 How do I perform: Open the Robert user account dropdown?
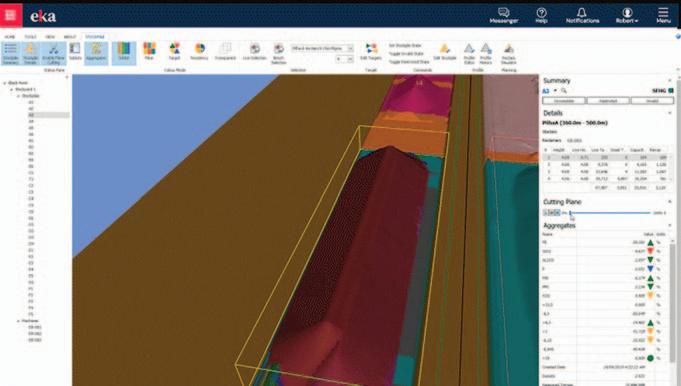(x=627, y=15)
